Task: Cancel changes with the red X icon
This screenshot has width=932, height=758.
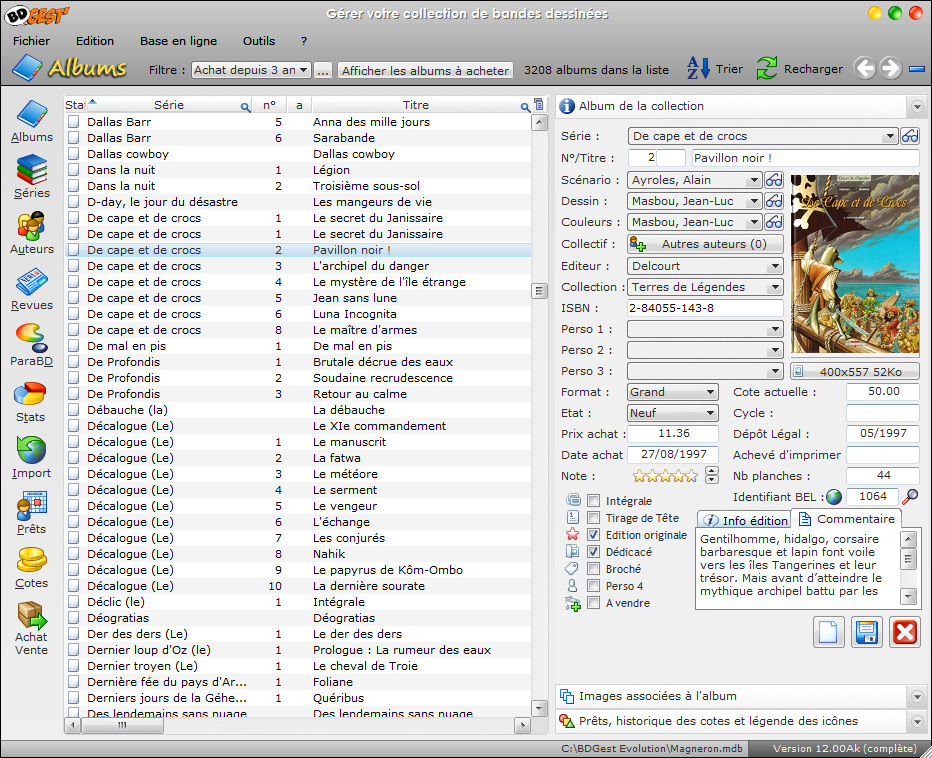Action: [904, 633]
